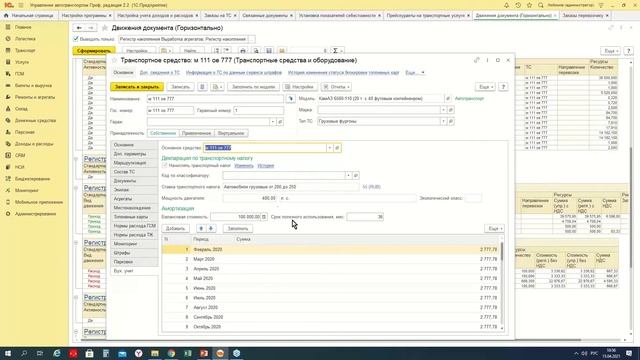Viewport: 640px width, 360px height.
Task: Open favorites star in the top bar
Action: pos(529,5)
